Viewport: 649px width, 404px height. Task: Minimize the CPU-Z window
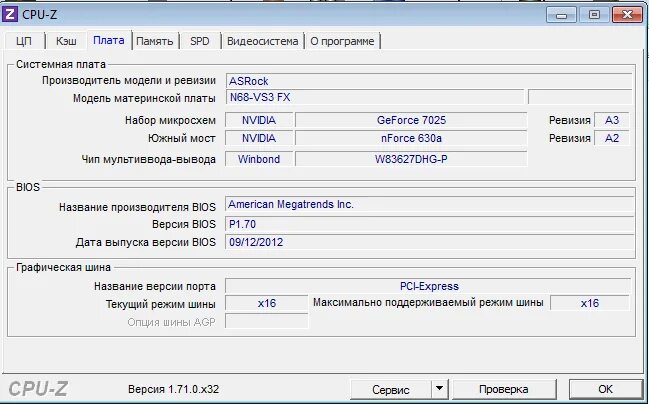(x=562, y=16)
